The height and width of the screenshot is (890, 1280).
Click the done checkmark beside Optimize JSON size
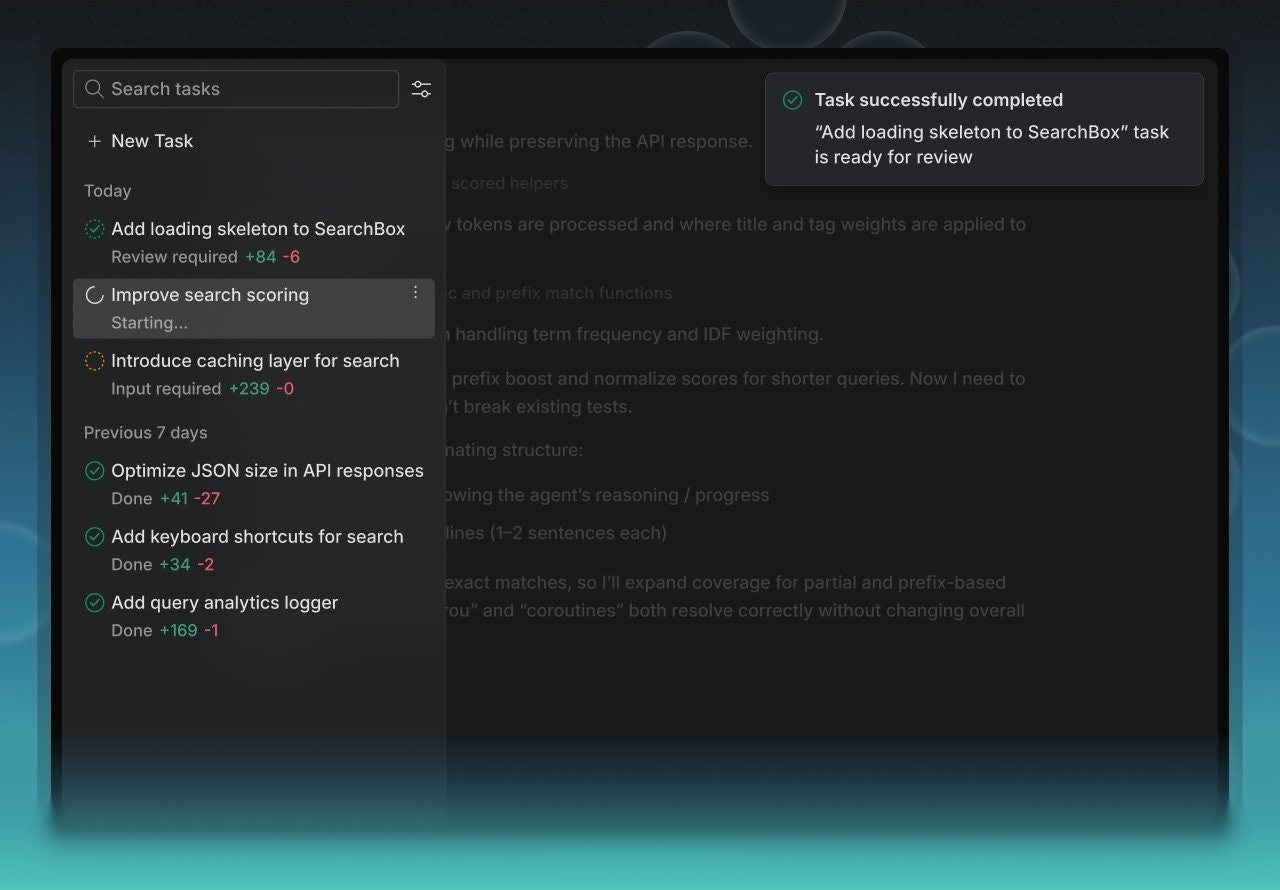(95, 470)
